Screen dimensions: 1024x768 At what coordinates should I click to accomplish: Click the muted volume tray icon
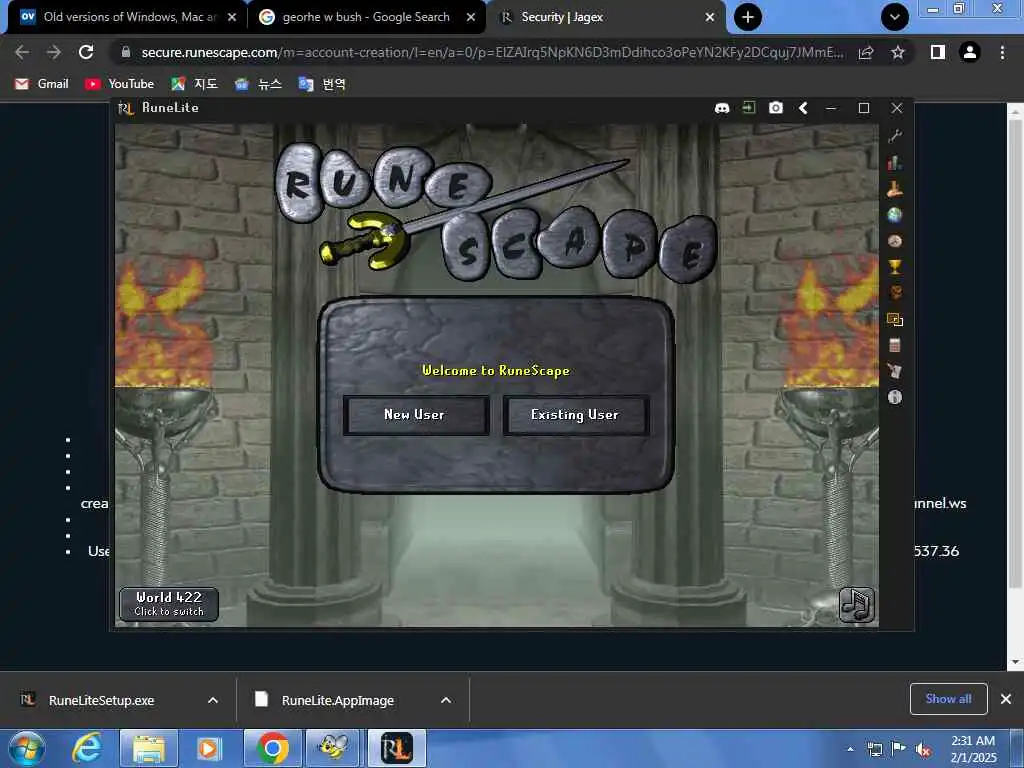[923, 750]
